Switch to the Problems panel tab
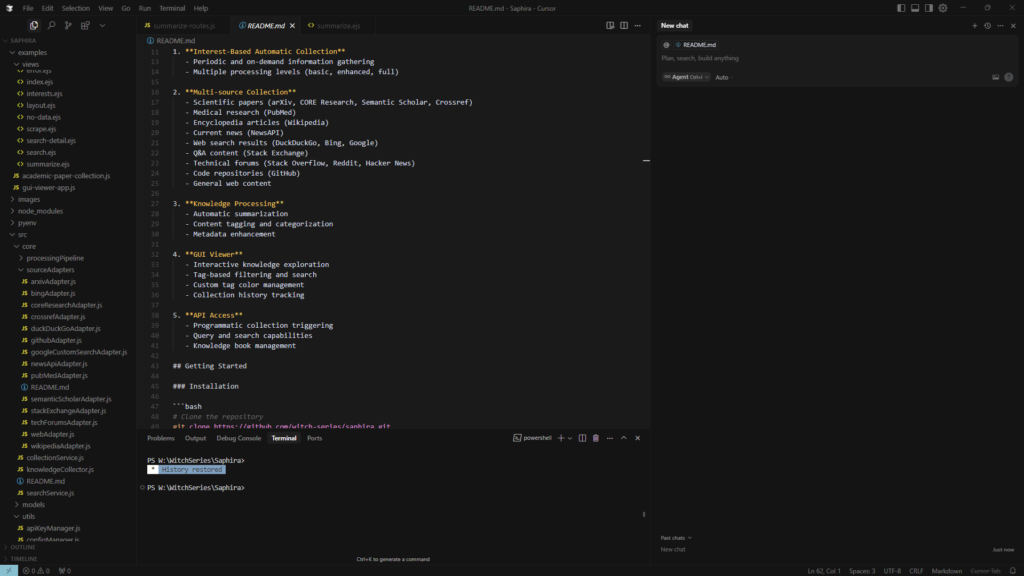This screenshot has height=576, width=1024. click(x=161, y=438)
